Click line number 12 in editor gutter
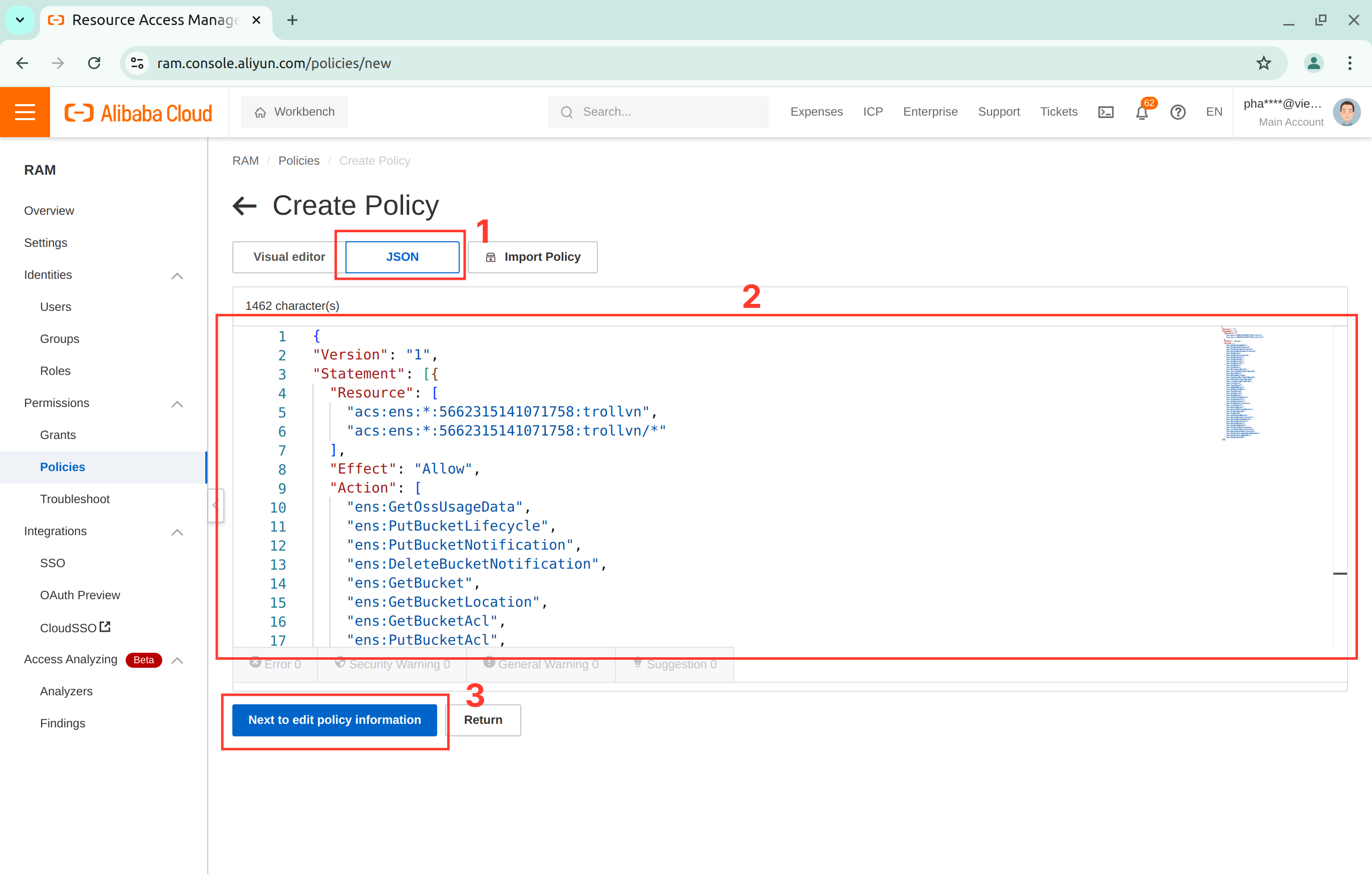This screenshot has width=1372, height=874. (277, 545)
